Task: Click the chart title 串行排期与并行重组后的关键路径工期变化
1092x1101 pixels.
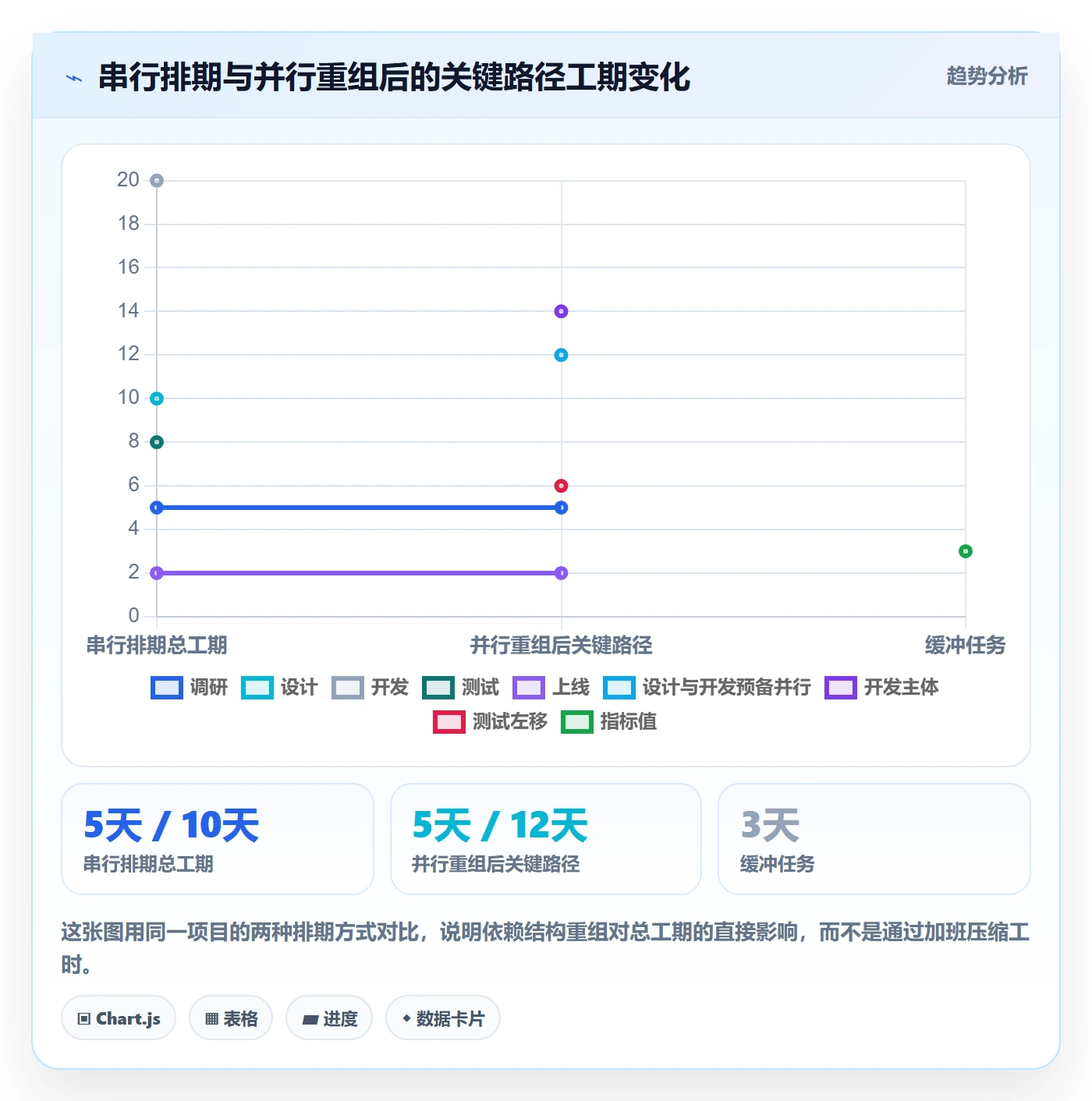Action: pyautogui.click(x=395, y=77)
